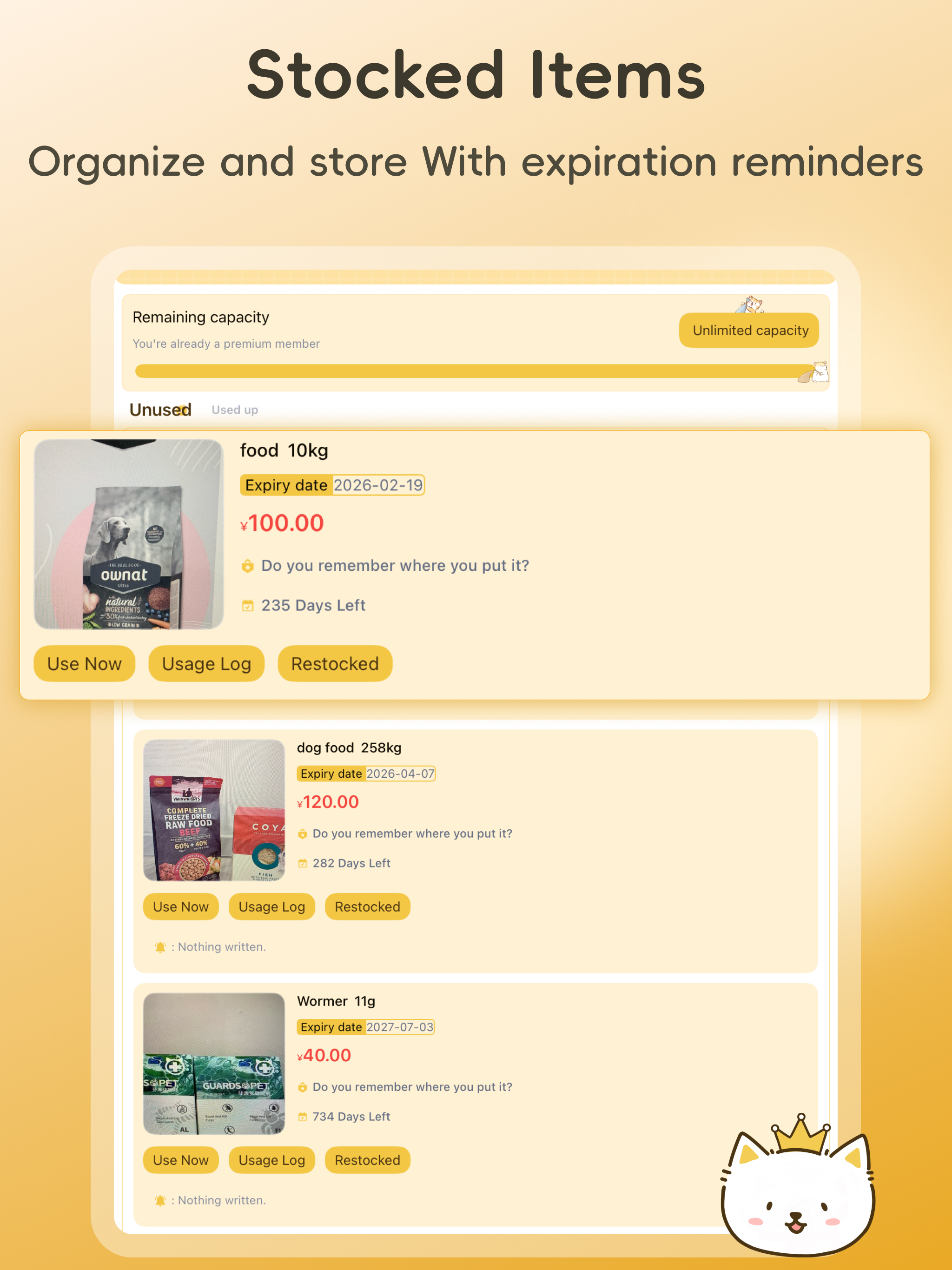This screenshot has height=1270, width=952.
Task: Open the Wormer product photo thumbnail
Action: [214, 1064]
